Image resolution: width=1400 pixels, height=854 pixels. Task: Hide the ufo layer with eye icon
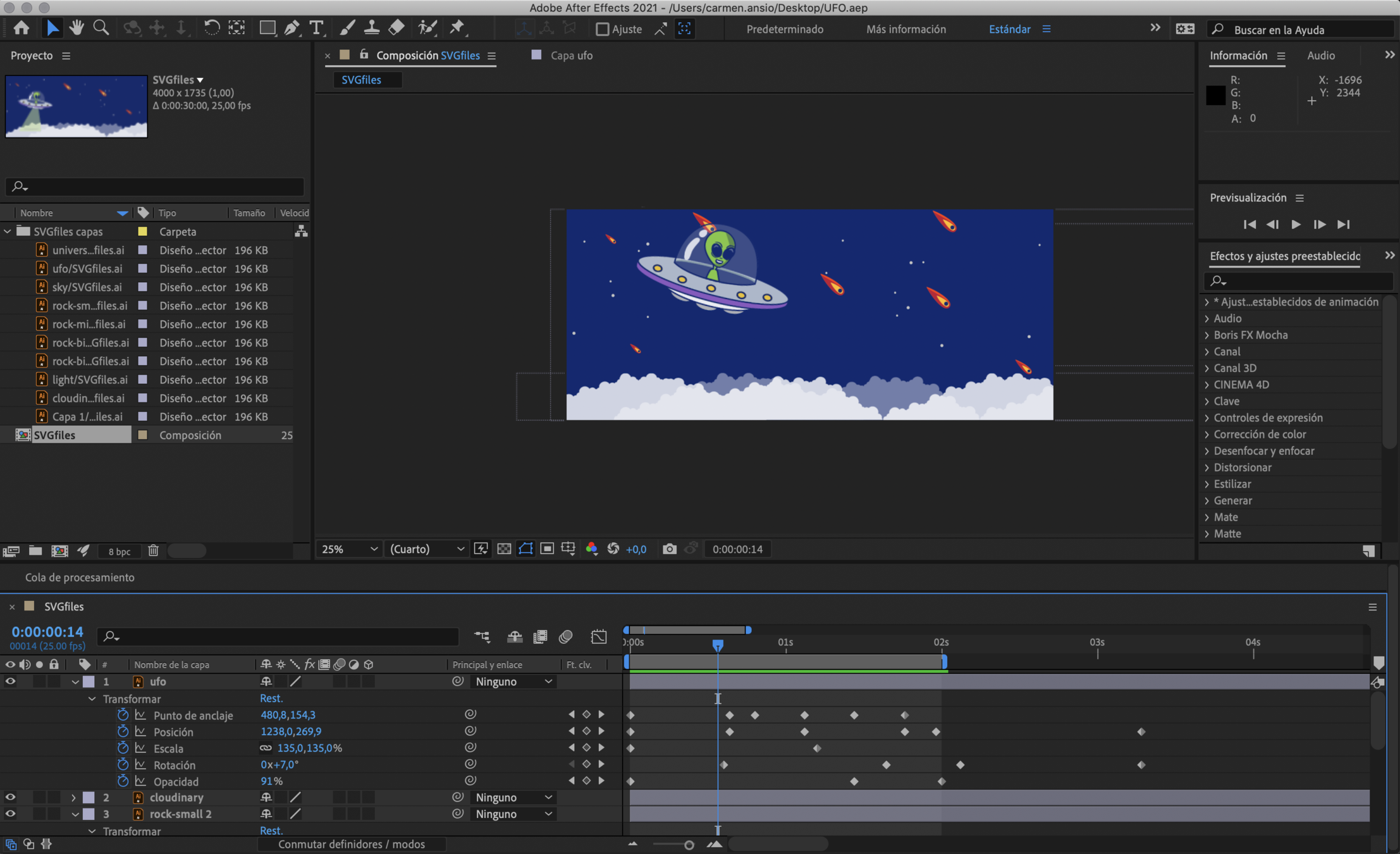(x=10, y=681)
